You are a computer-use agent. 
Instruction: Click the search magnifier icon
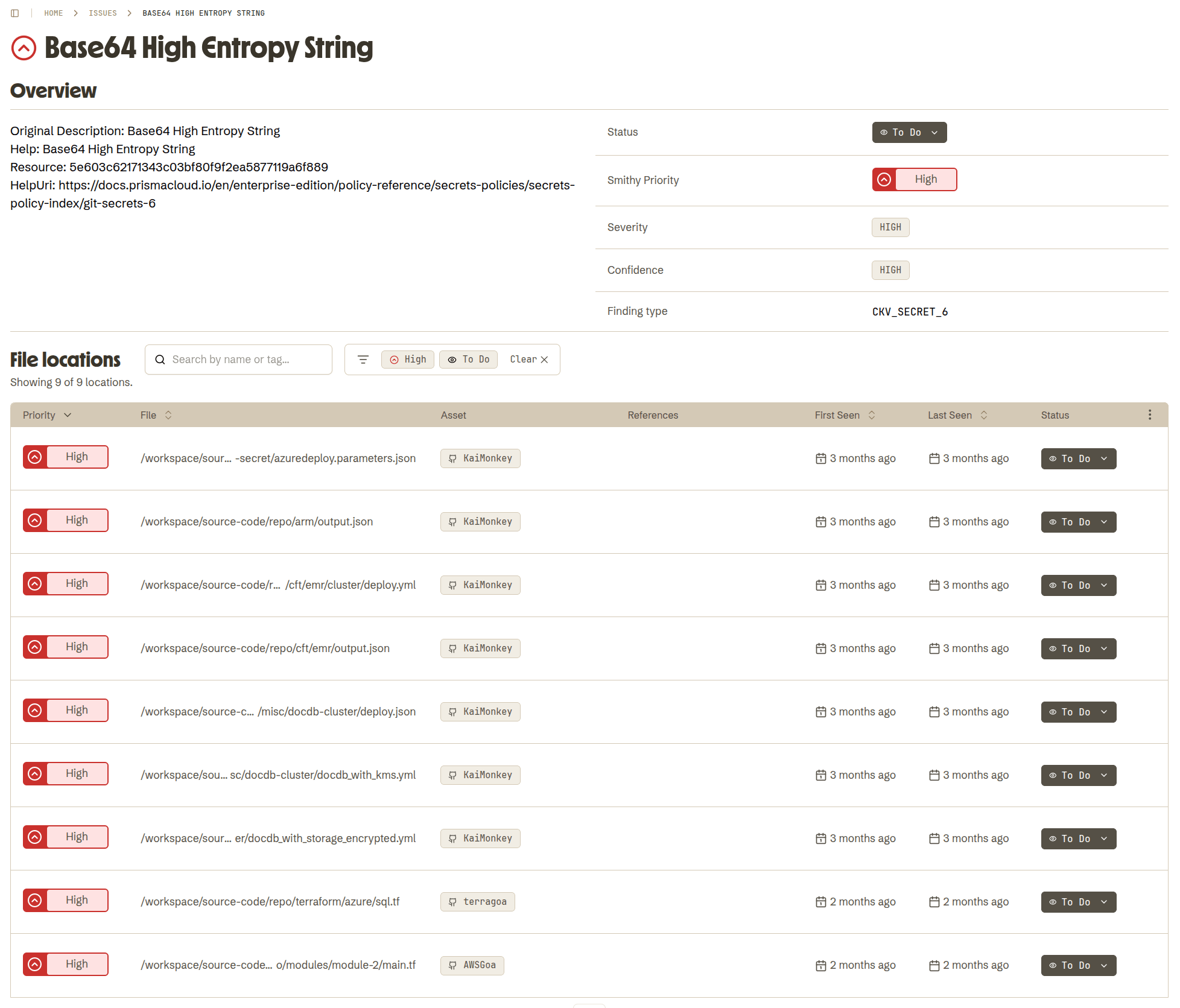click(x=160, y=360)
